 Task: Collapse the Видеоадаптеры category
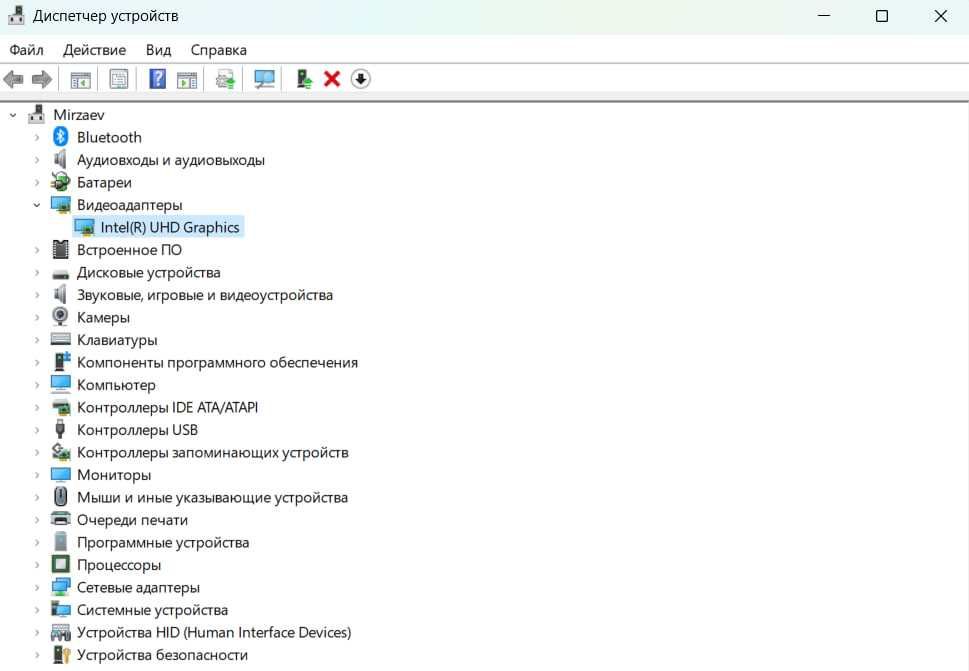[x=36, y=205]
